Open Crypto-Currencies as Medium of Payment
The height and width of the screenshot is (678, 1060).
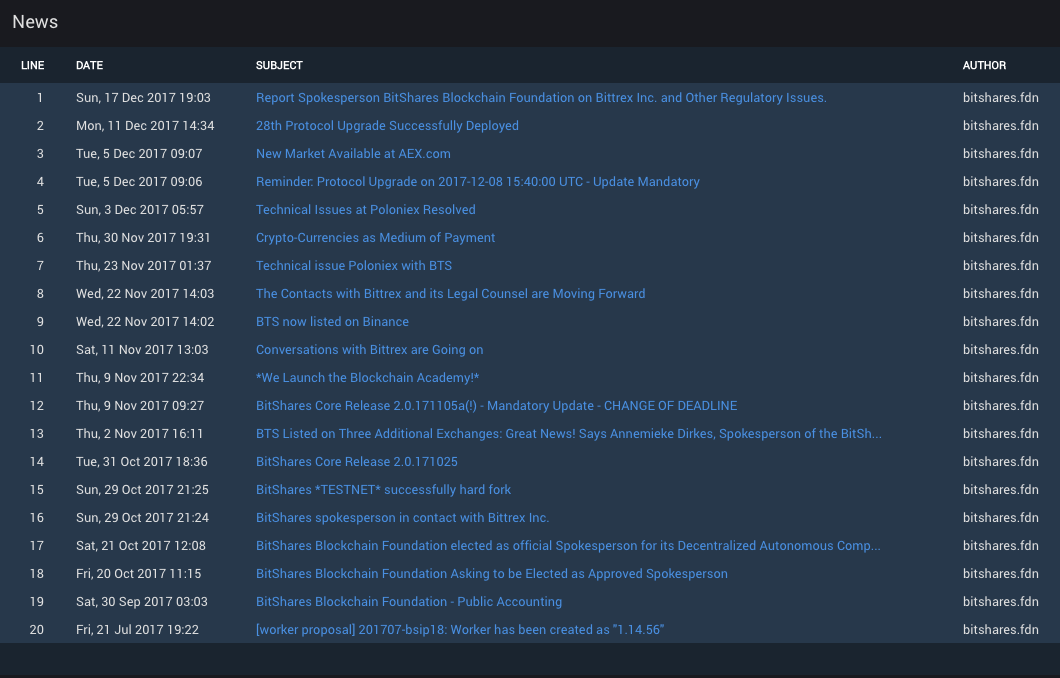coord(375,238)
